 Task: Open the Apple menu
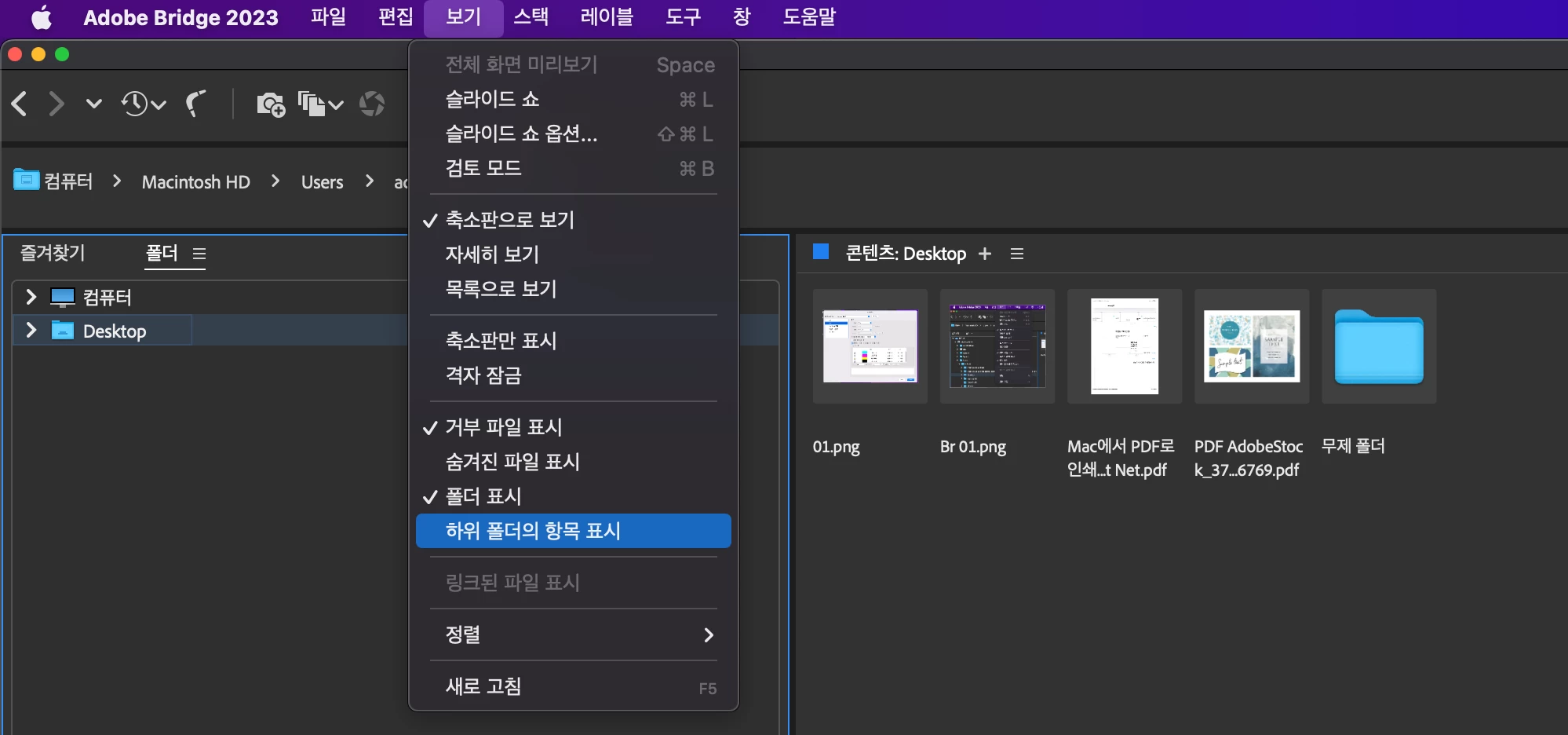pyautogui.click(x=42, y=17)
